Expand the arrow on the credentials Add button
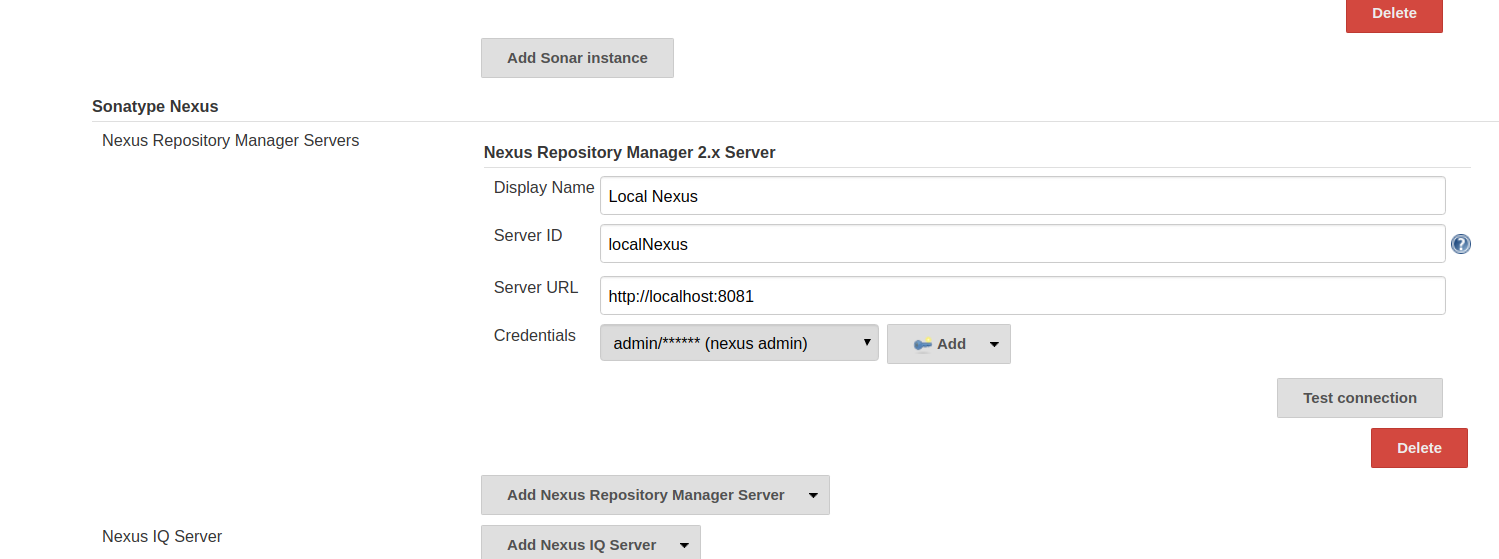This screenshot has width=1499, height=559. tap(994, 344)
